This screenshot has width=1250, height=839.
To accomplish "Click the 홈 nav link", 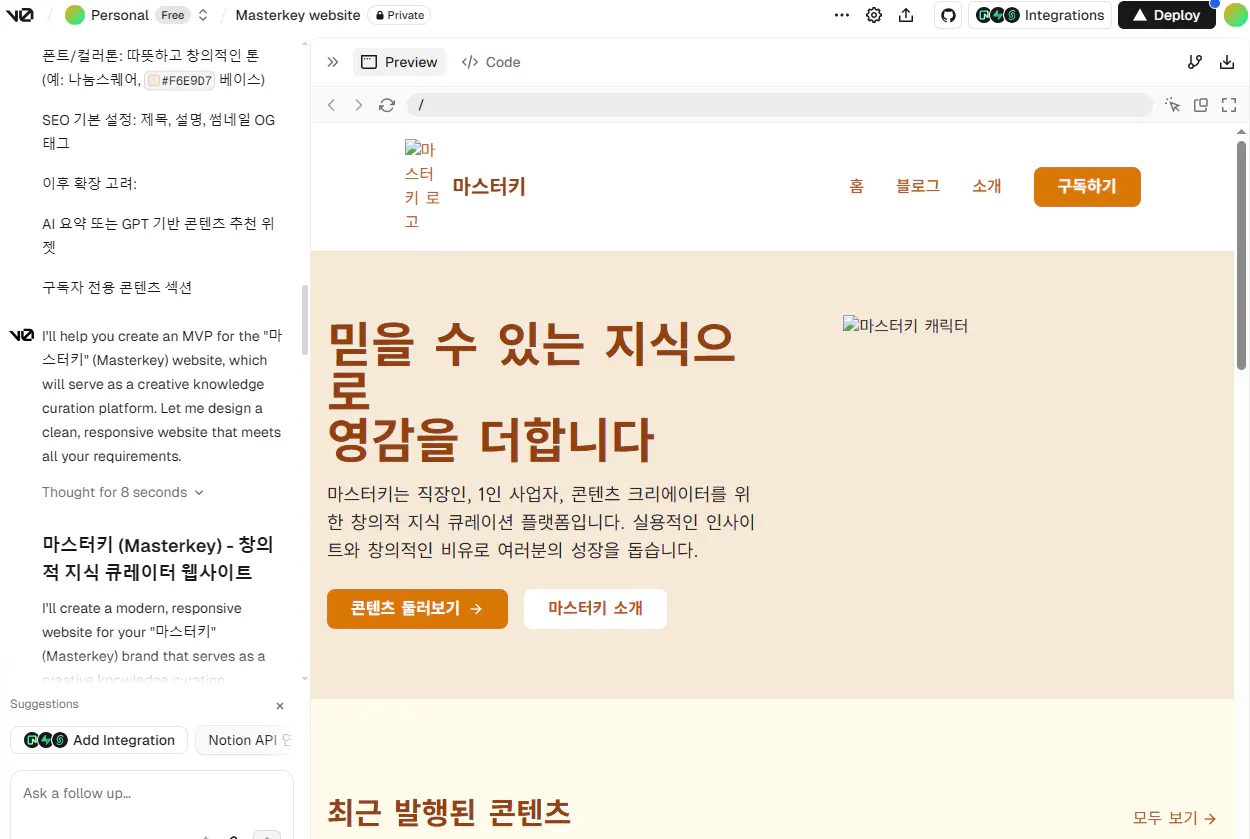I will [856, 186].
